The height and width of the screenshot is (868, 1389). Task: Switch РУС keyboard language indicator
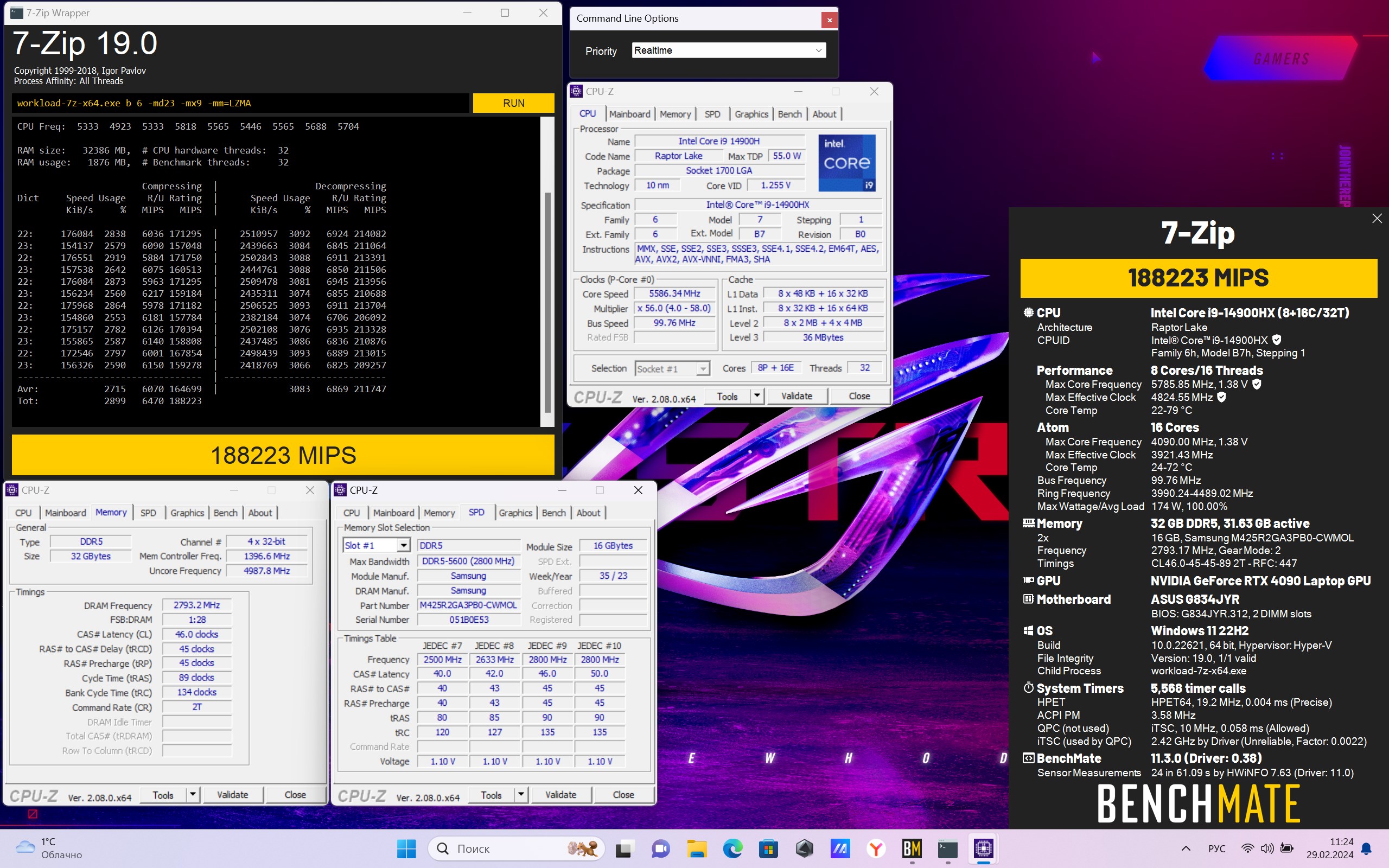[x=1217, y=848]
